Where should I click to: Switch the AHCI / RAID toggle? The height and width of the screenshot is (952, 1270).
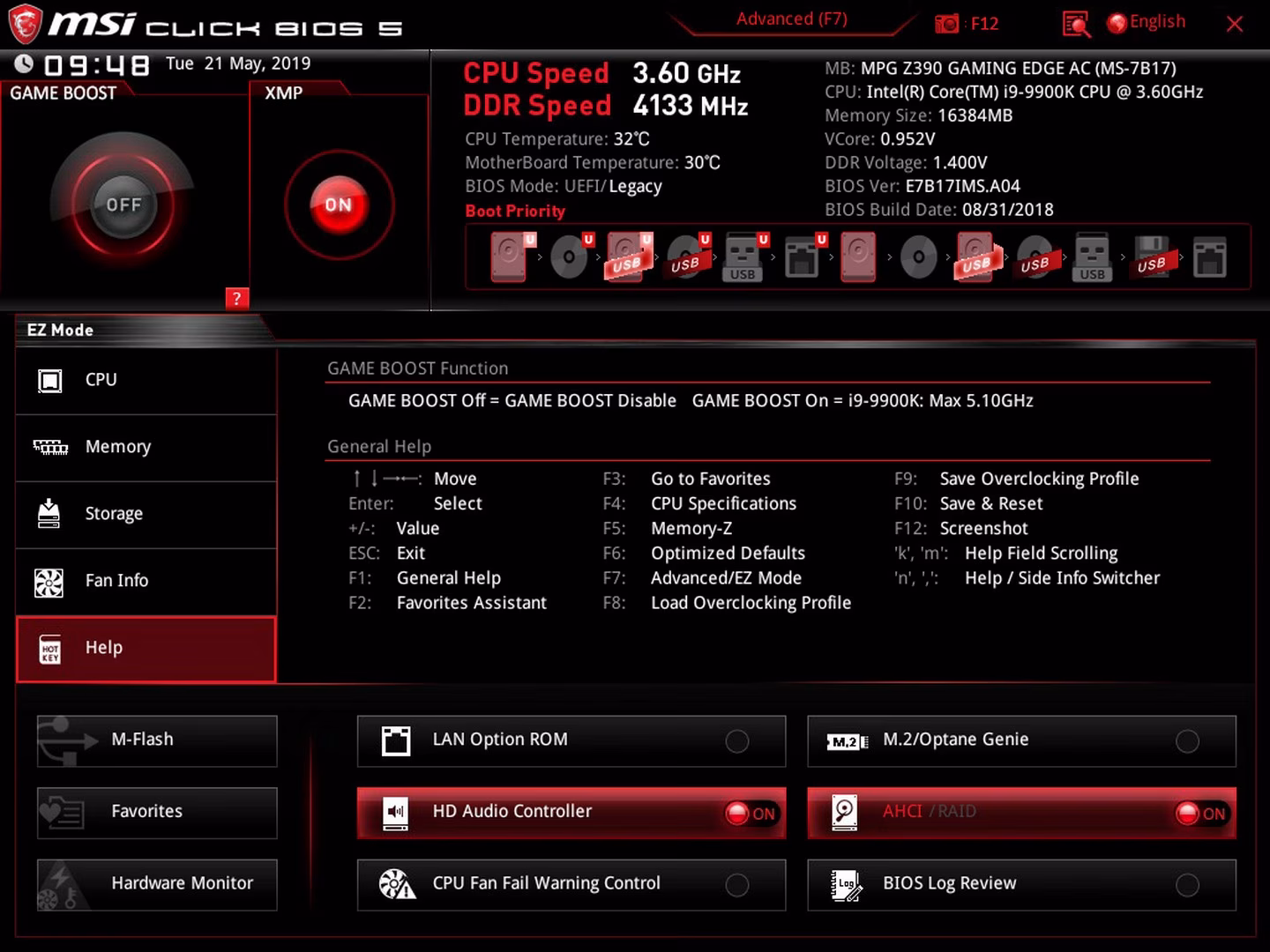[1201, 813]
